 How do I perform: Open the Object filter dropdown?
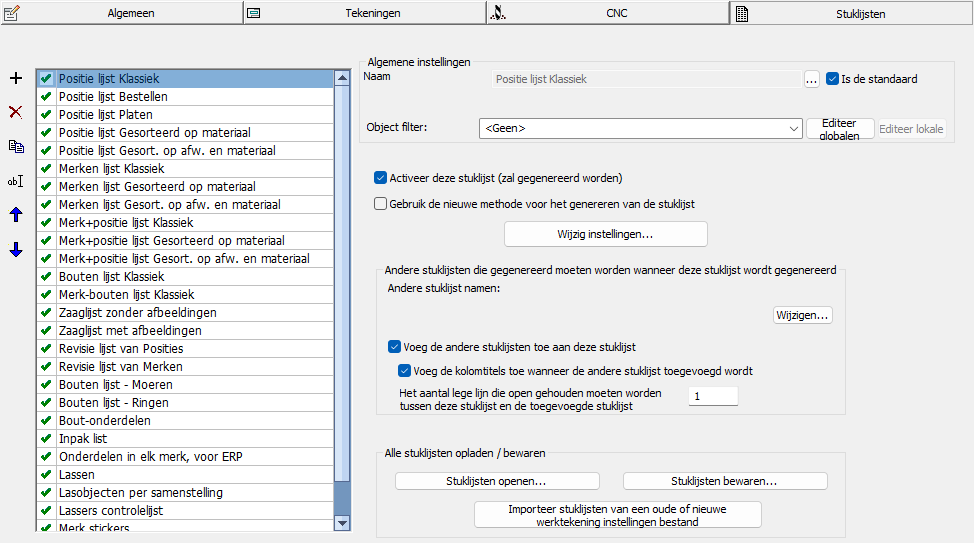[794, 128]
